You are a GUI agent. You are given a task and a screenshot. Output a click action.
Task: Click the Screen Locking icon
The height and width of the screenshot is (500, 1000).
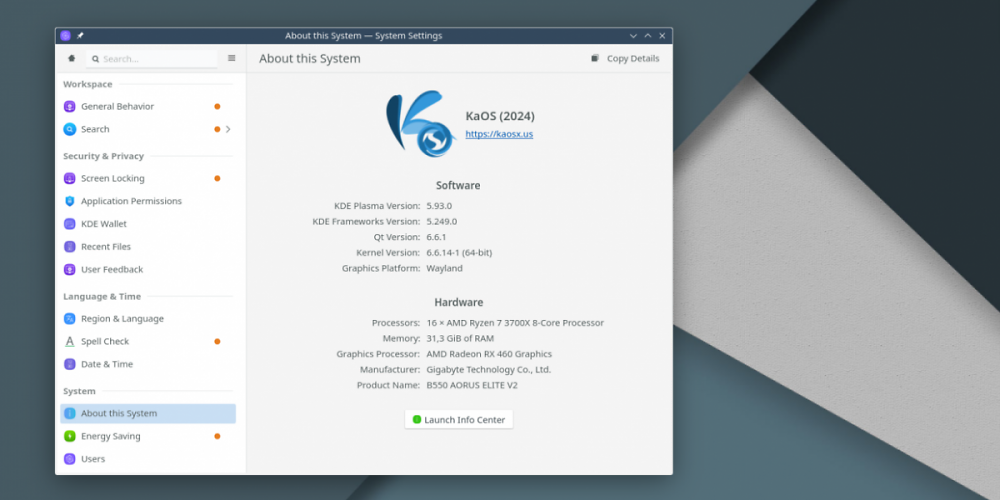pos(70,179)
